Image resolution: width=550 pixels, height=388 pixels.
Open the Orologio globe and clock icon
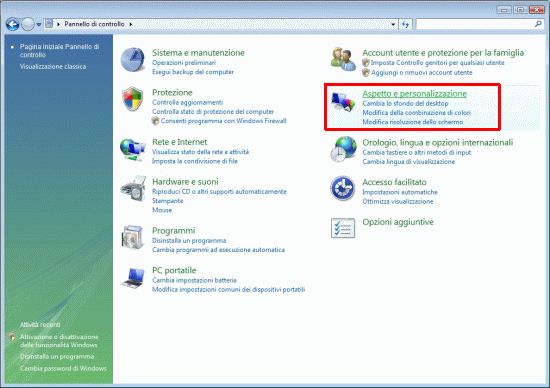(x=343, y=149)
